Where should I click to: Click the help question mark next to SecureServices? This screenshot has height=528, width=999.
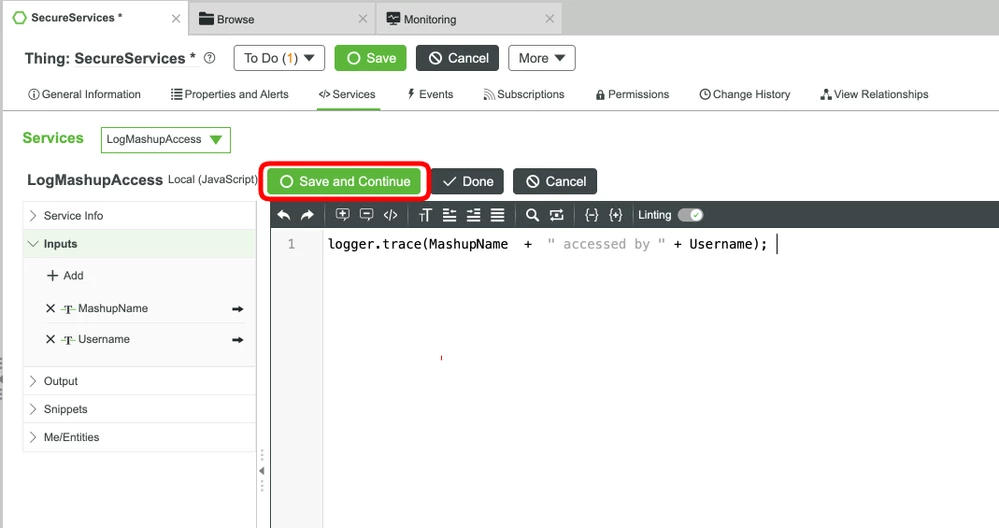point(209,58)
